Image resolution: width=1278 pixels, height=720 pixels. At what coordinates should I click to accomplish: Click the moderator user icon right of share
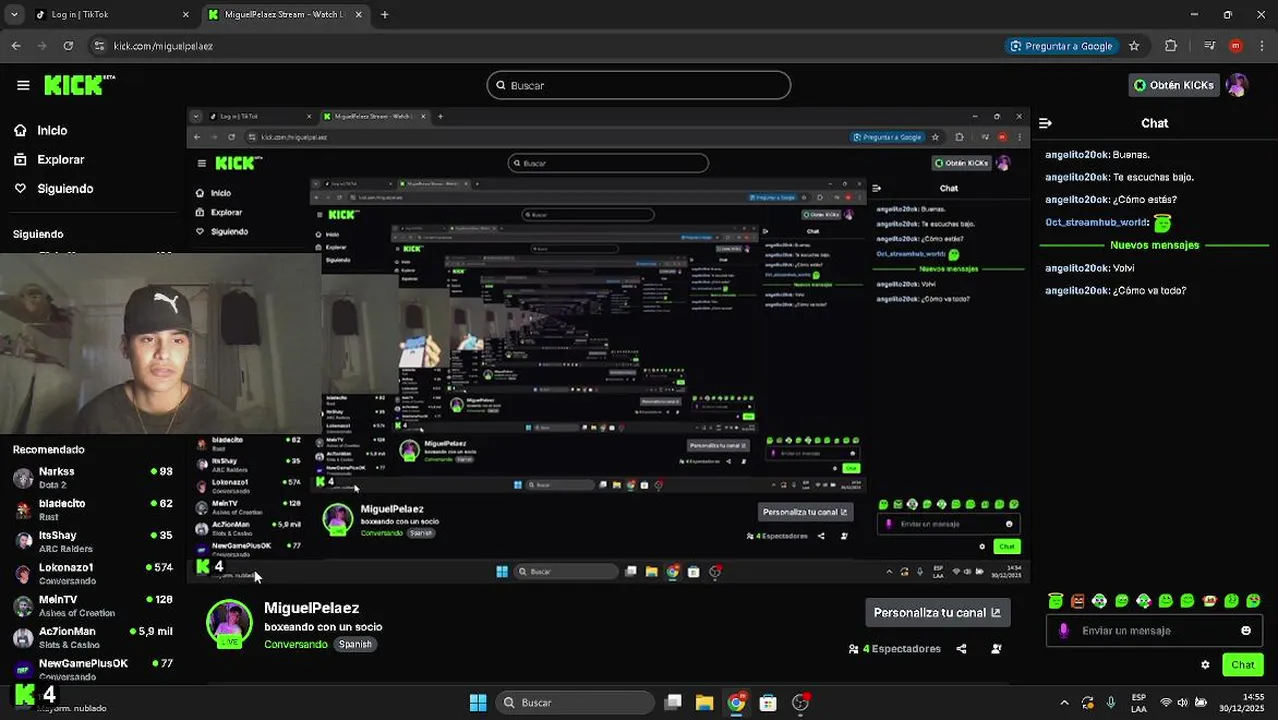(996, 649)
